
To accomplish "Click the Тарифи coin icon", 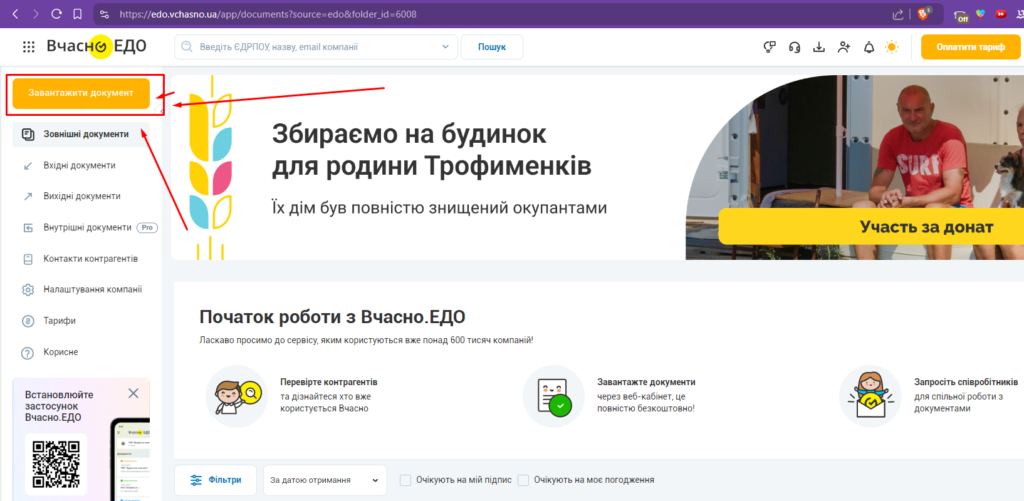I will (x=27, y=321).
